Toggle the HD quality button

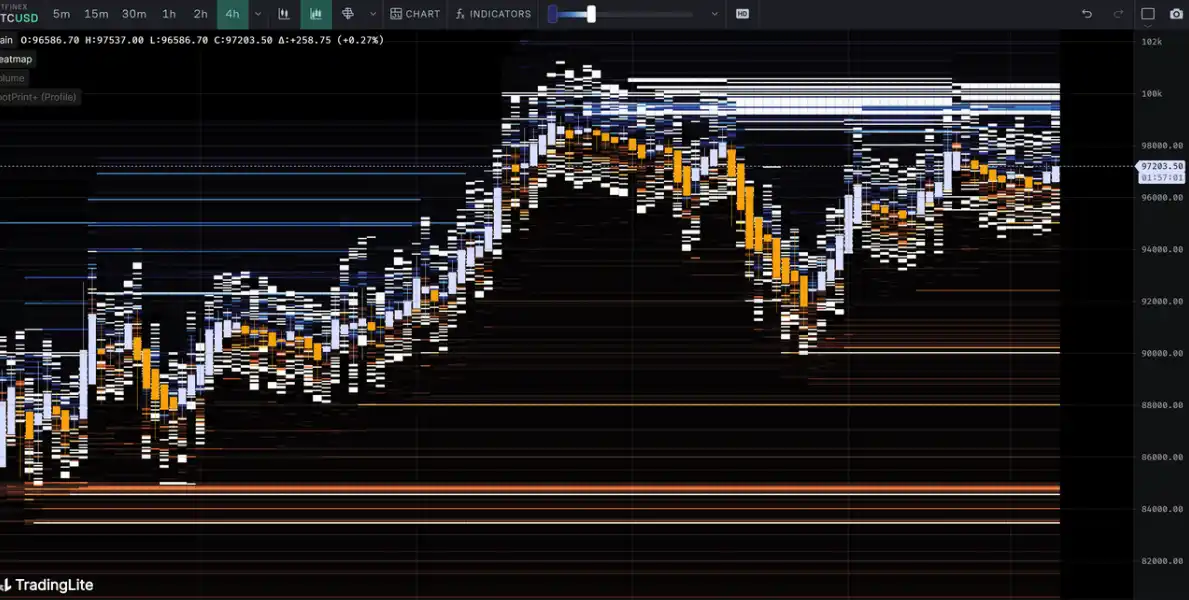tap(742, 14)
